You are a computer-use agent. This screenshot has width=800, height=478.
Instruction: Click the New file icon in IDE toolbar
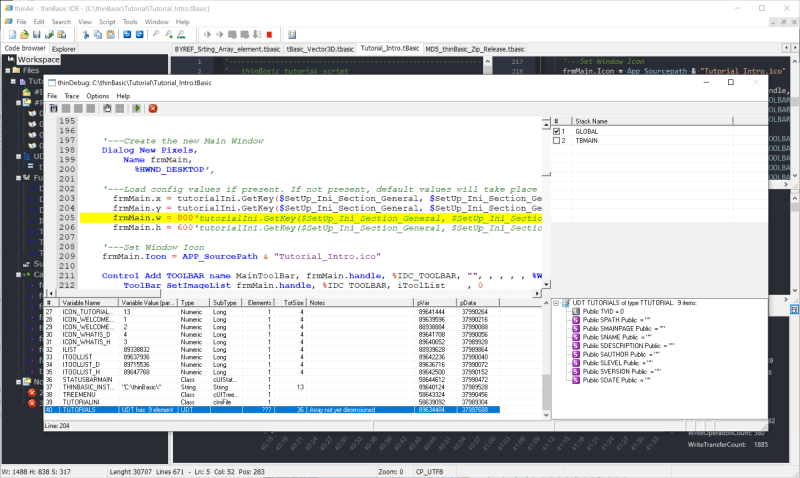tap(12, 35)
